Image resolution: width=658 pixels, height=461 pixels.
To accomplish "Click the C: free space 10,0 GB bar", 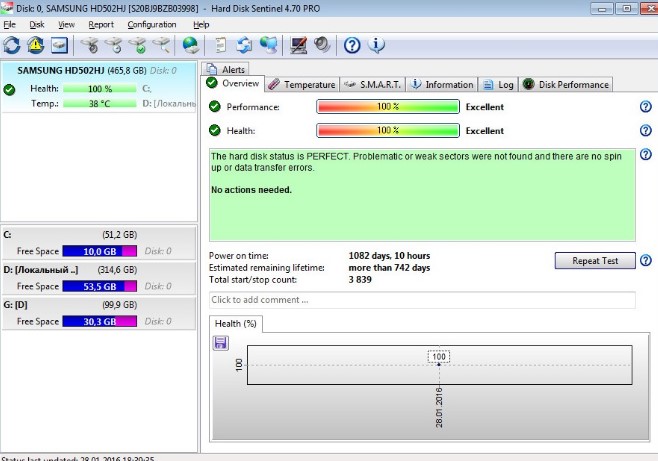I will (x=99, y=251).
